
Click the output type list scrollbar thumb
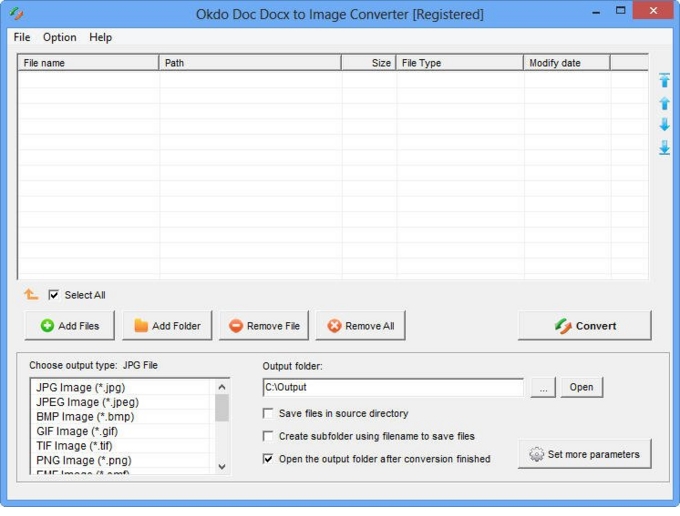pos(222,408)
